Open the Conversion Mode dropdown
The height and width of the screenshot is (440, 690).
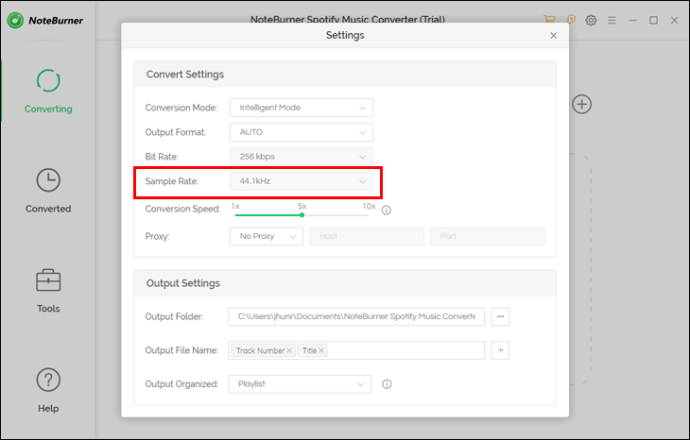(x=301, y=108)
